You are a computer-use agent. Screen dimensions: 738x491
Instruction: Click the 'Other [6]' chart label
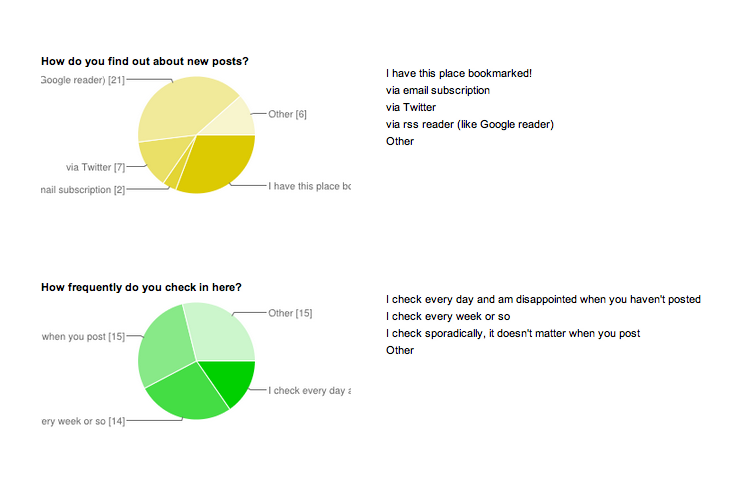click(x=287, y=114)
